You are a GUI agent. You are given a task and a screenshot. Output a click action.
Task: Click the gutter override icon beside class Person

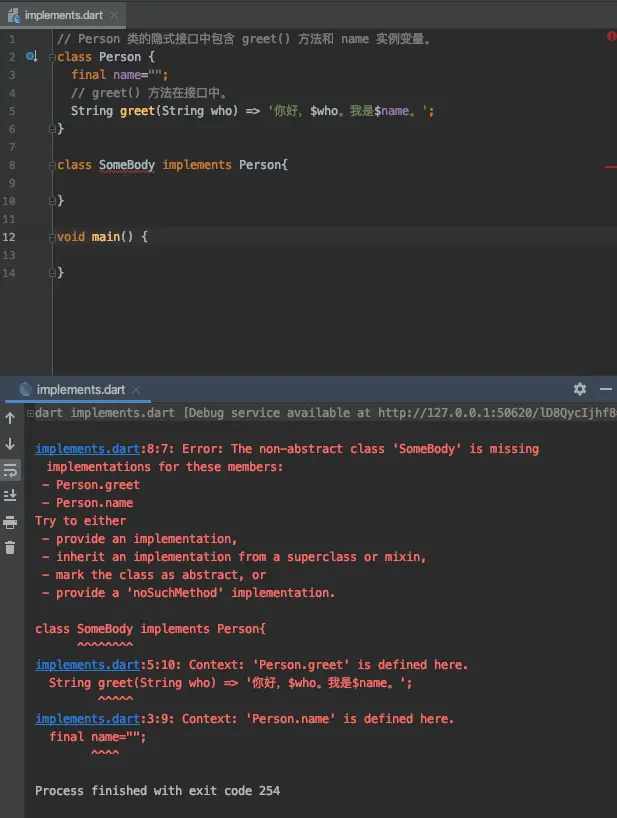coord(32,56)
